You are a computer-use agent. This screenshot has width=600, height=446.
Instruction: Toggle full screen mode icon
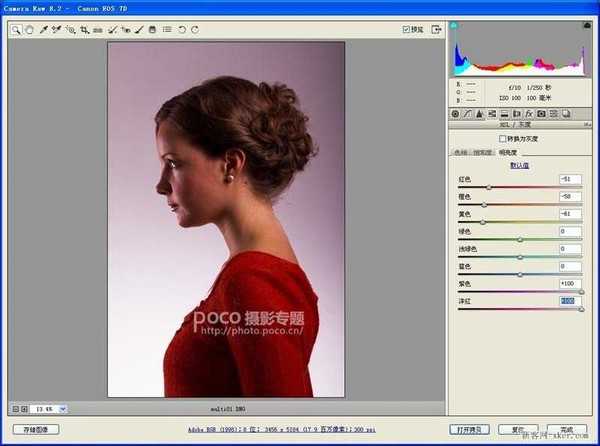pos(435,30)
